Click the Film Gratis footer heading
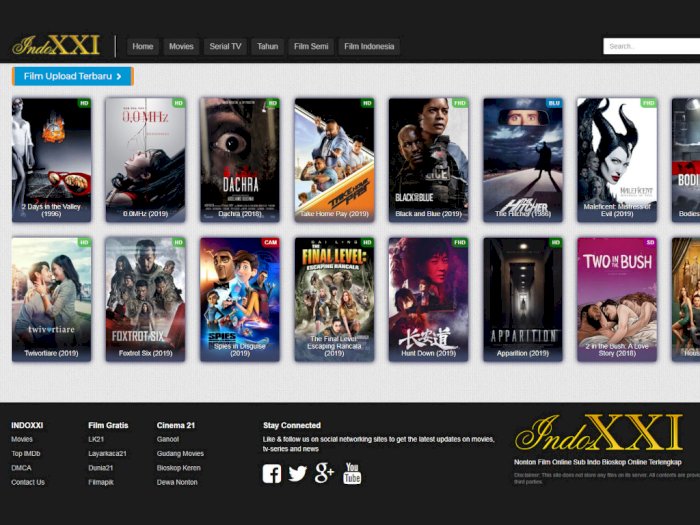700x525 pixels. click(x=108, y=425)
